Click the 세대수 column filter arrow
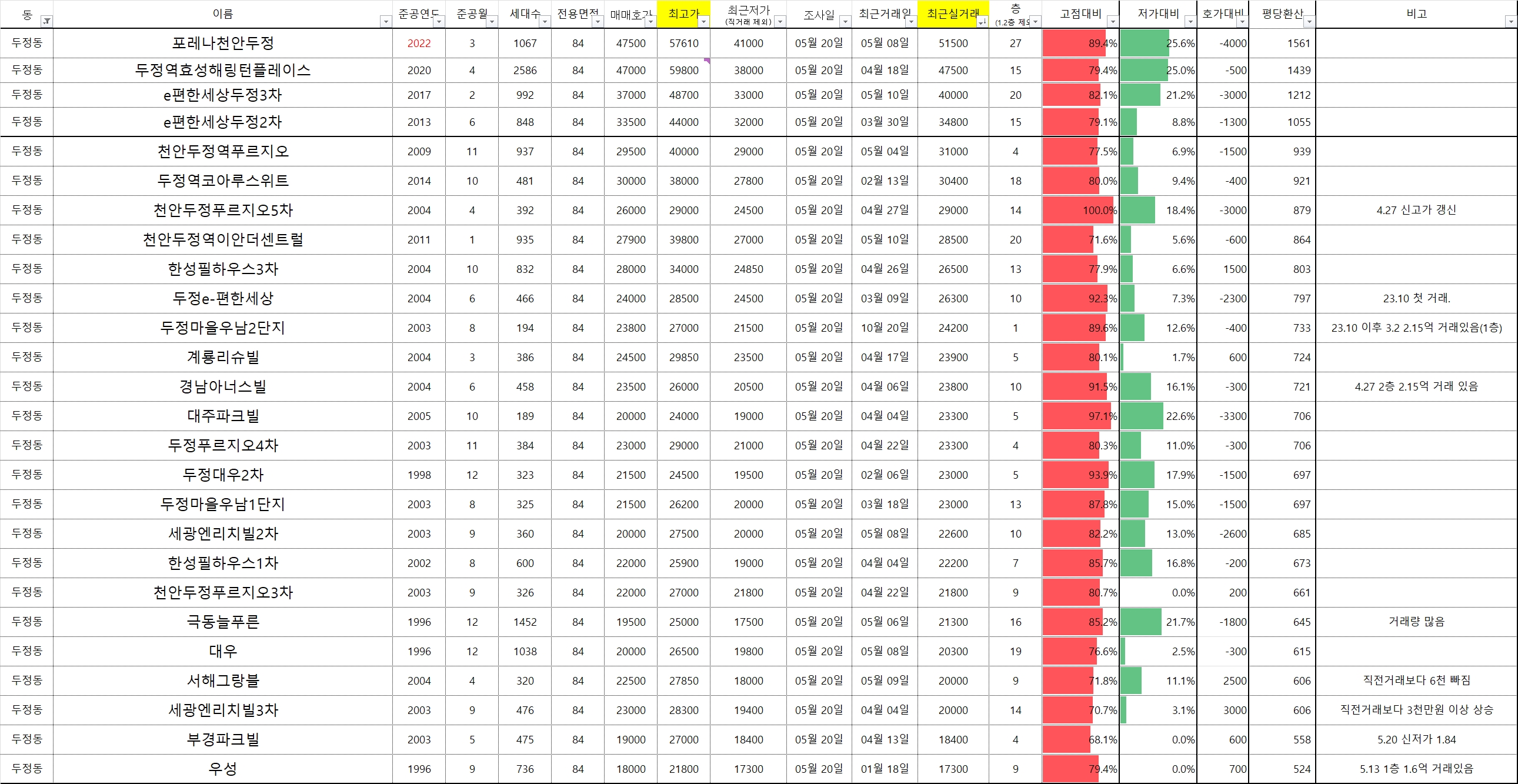This screenshot has height=784, width=1518. click(545, 22)
